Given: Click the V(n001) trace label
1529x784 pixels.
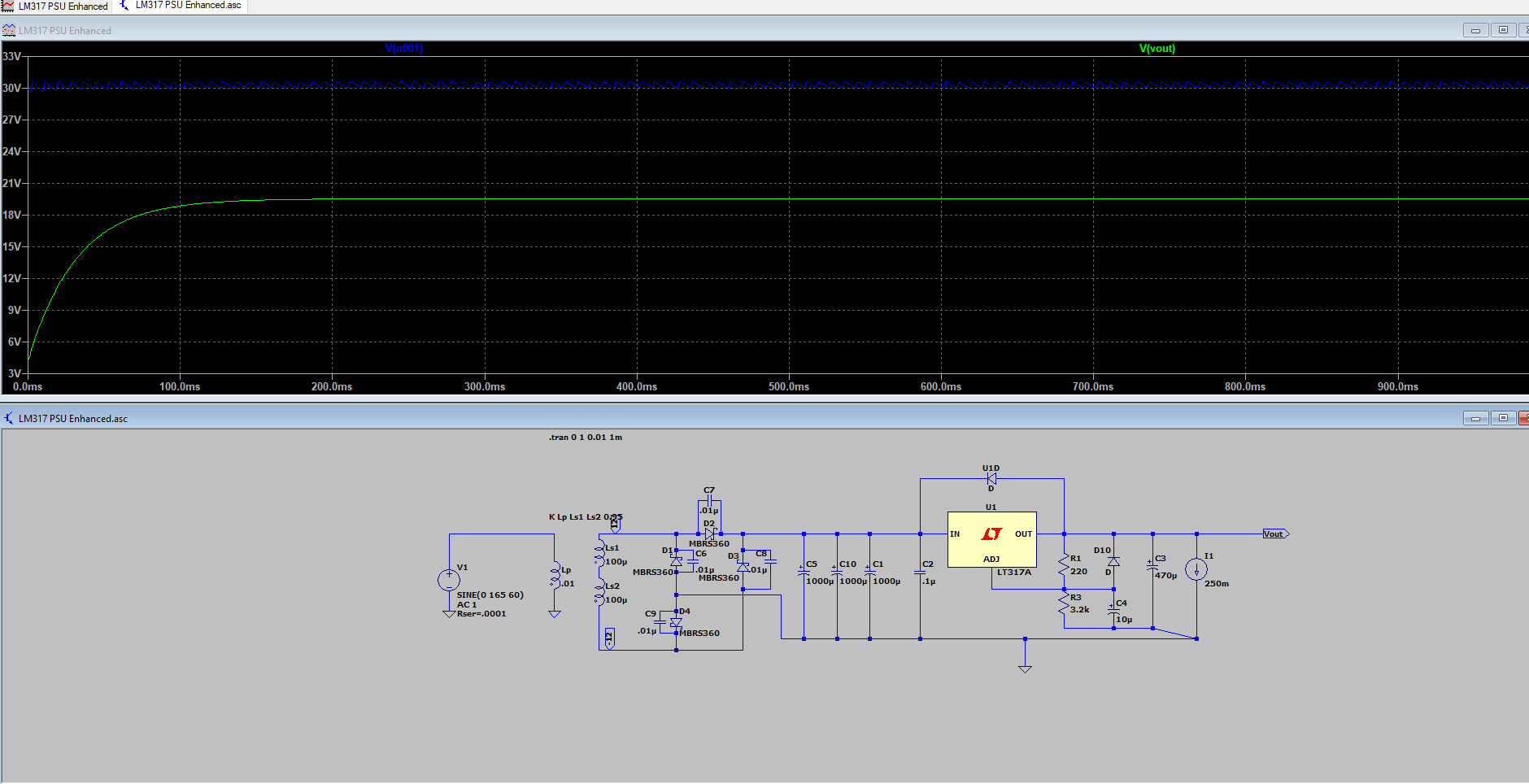Looking at the screenshot, I should [x=403, y=48].
